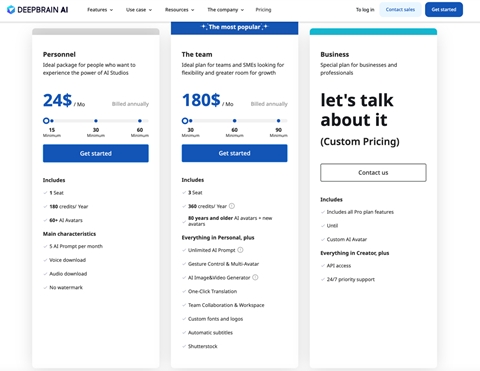The image size is (480, 371).
Task: Click the checkmark icon beside No watermark
Action: (x=45, y=288)
